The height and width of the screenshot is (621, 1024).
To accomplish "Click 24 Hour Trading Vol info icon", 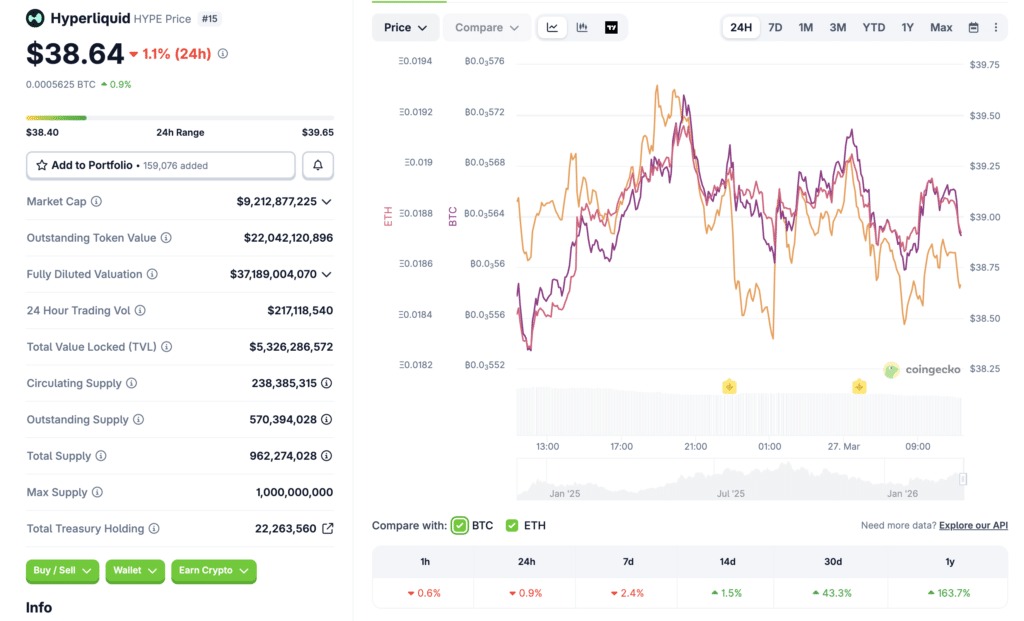I will 140,311.
